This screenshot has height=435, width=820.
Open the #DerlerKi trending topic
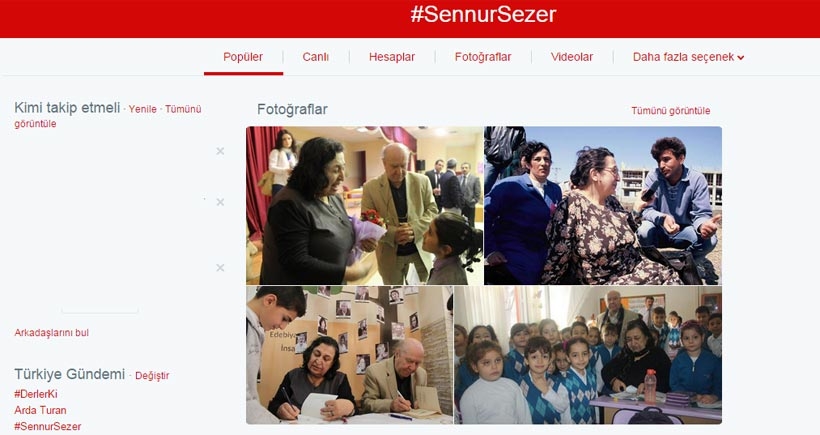click(36, 394)
